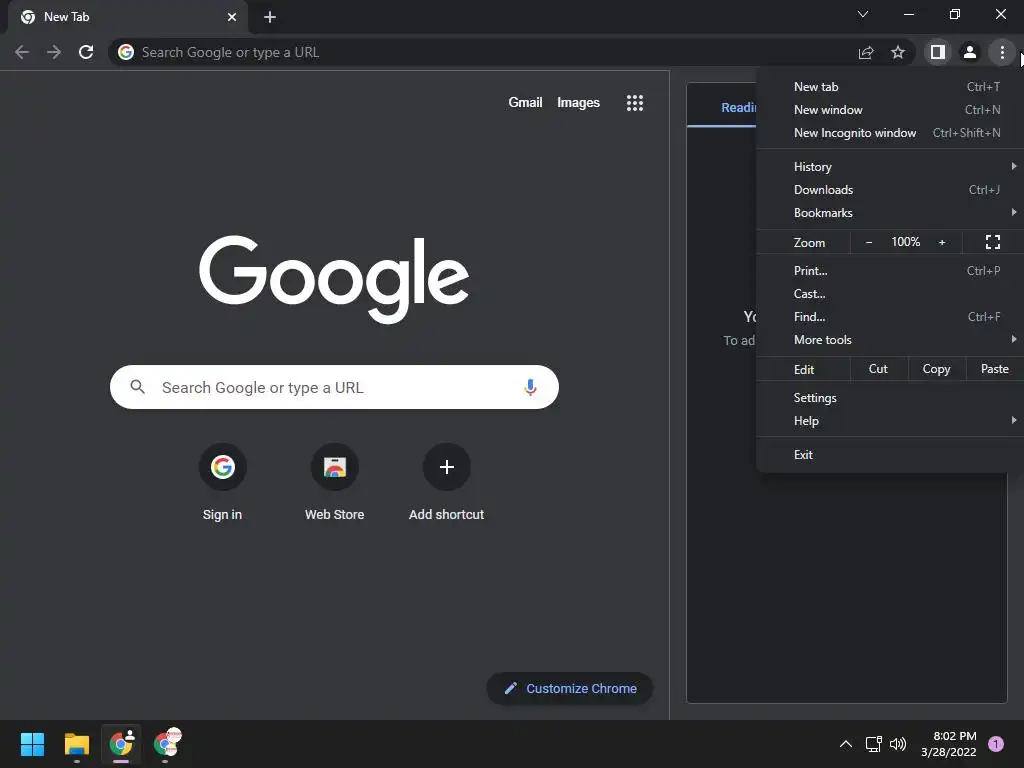
Task: Choose Find... from the menu
Action: [x=890, y=317]
